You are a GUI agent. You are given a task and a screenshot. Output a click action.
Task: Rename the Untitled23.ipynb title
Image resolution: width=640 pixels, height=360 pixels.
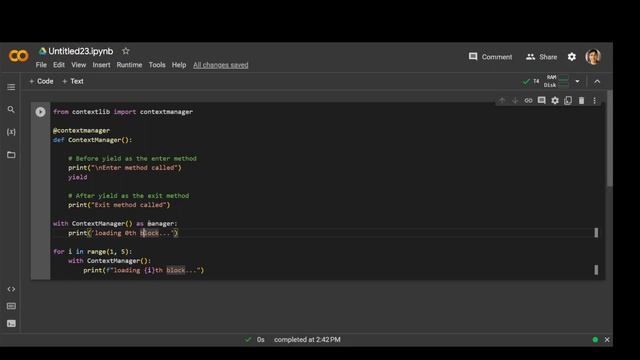[x=81, y=51]
